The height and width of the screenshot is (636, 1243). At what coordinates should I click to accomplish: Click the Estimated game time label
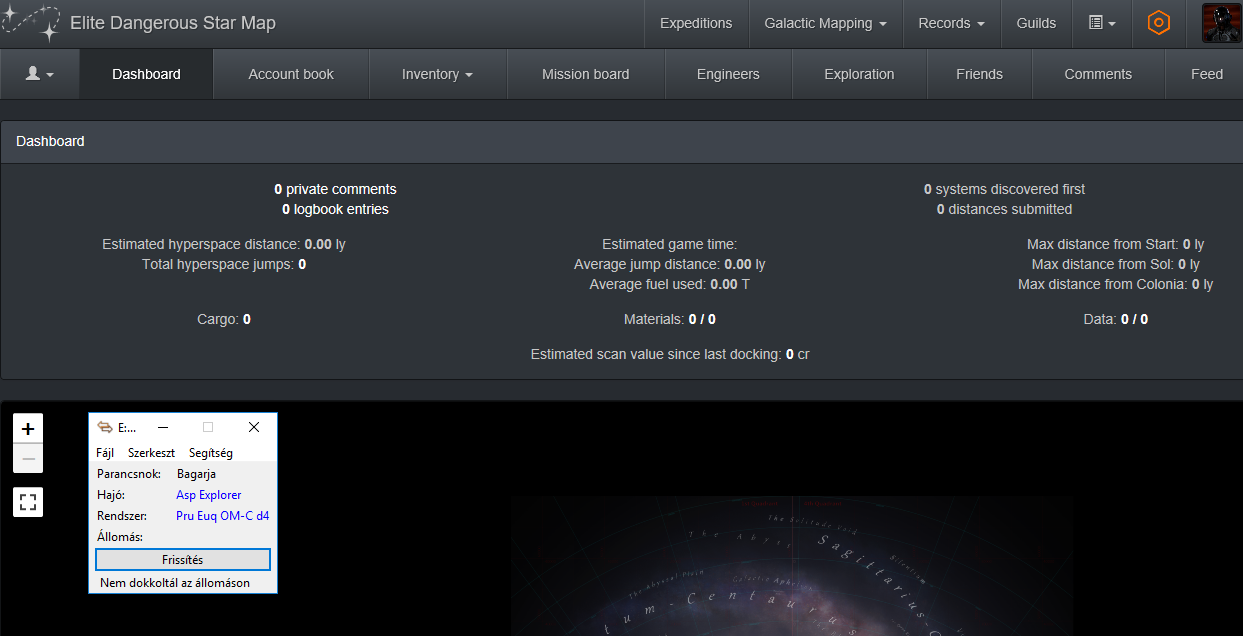coord(669,244)
